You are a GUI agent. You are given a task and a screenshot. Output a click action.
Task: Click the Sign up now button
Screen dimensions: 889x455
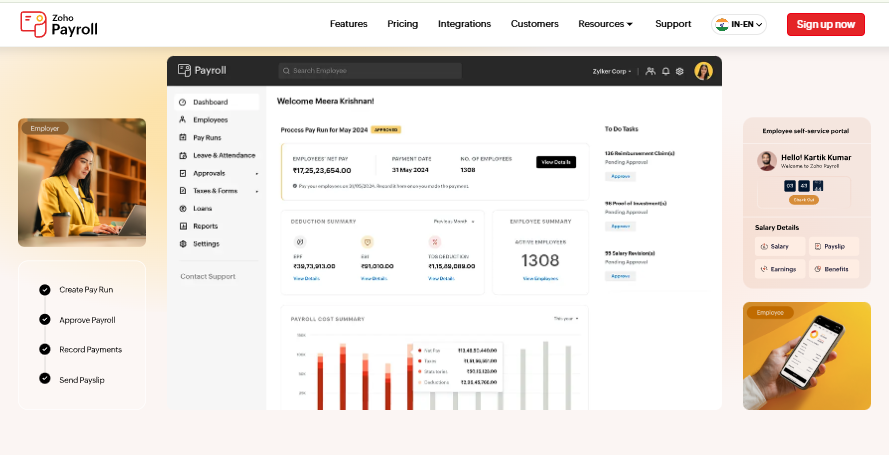pyautogui.click(x=826, y=24)
